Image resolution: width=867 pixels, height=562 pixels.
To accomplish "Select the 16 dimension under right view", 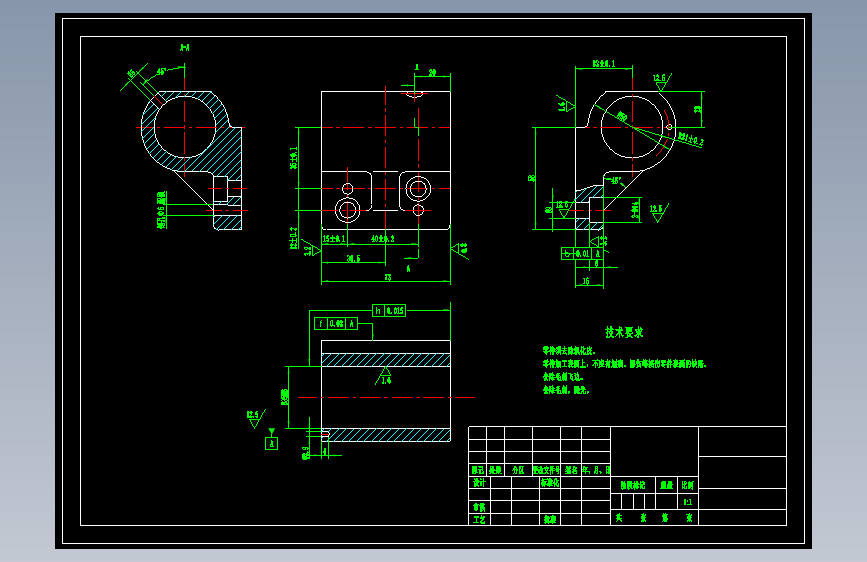I will [586, 281].
